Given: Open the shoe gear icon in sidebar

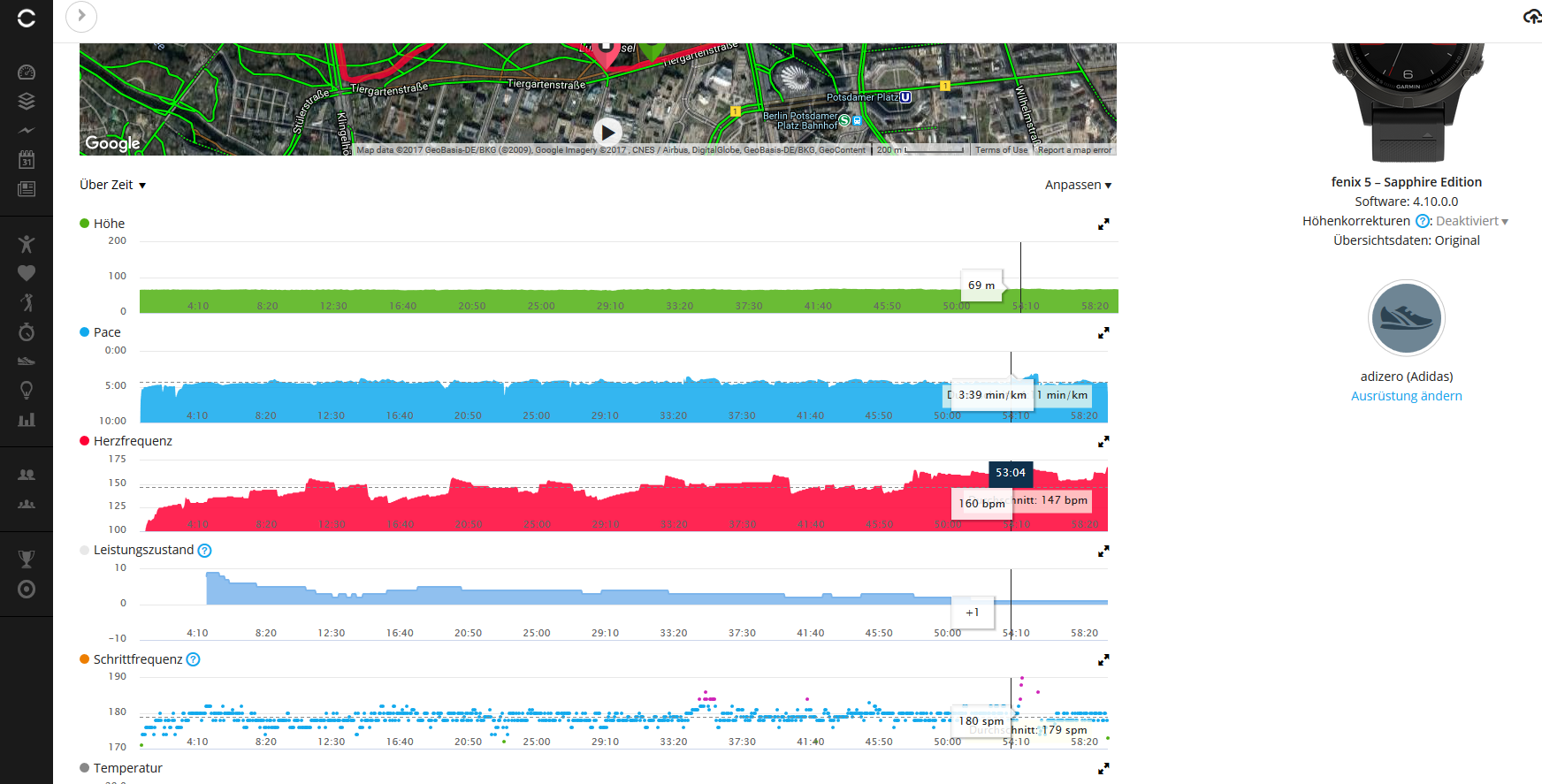Looking at the screenshot, I should 27,361.
